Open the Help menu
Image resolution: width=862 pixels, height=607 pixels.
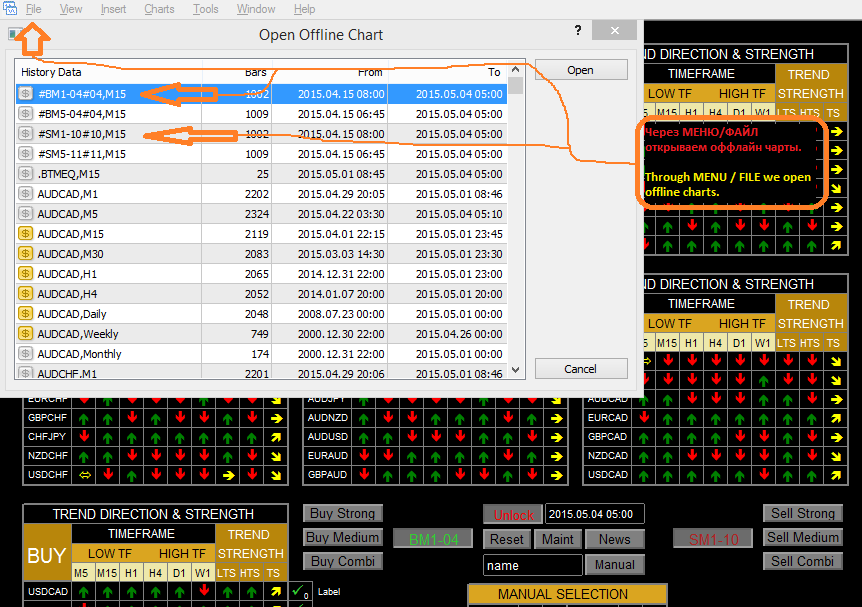pos(304,9)
